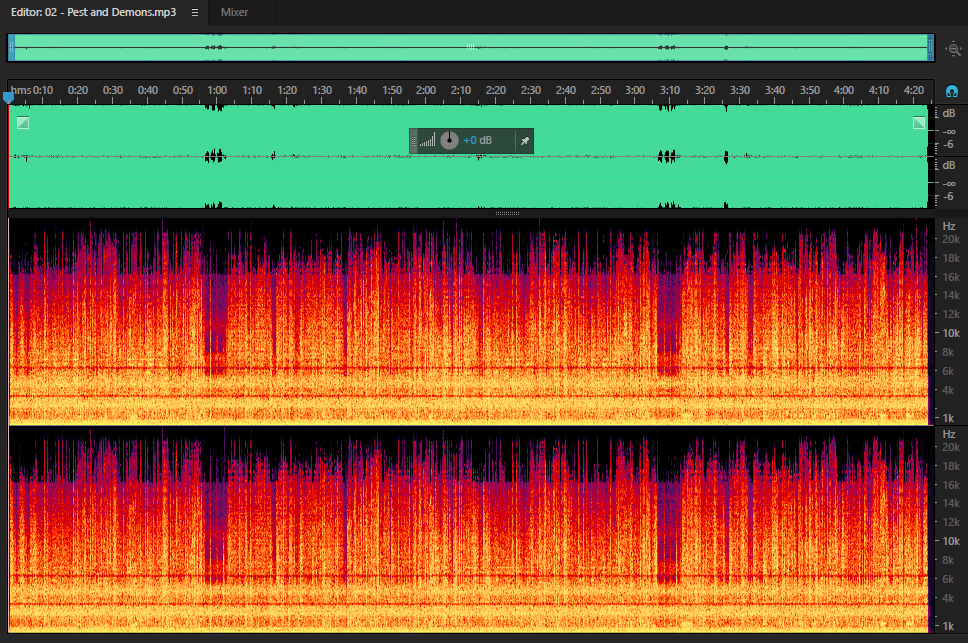Click the Hz label of the upper spectrogram scale

(x=949, y=226)
